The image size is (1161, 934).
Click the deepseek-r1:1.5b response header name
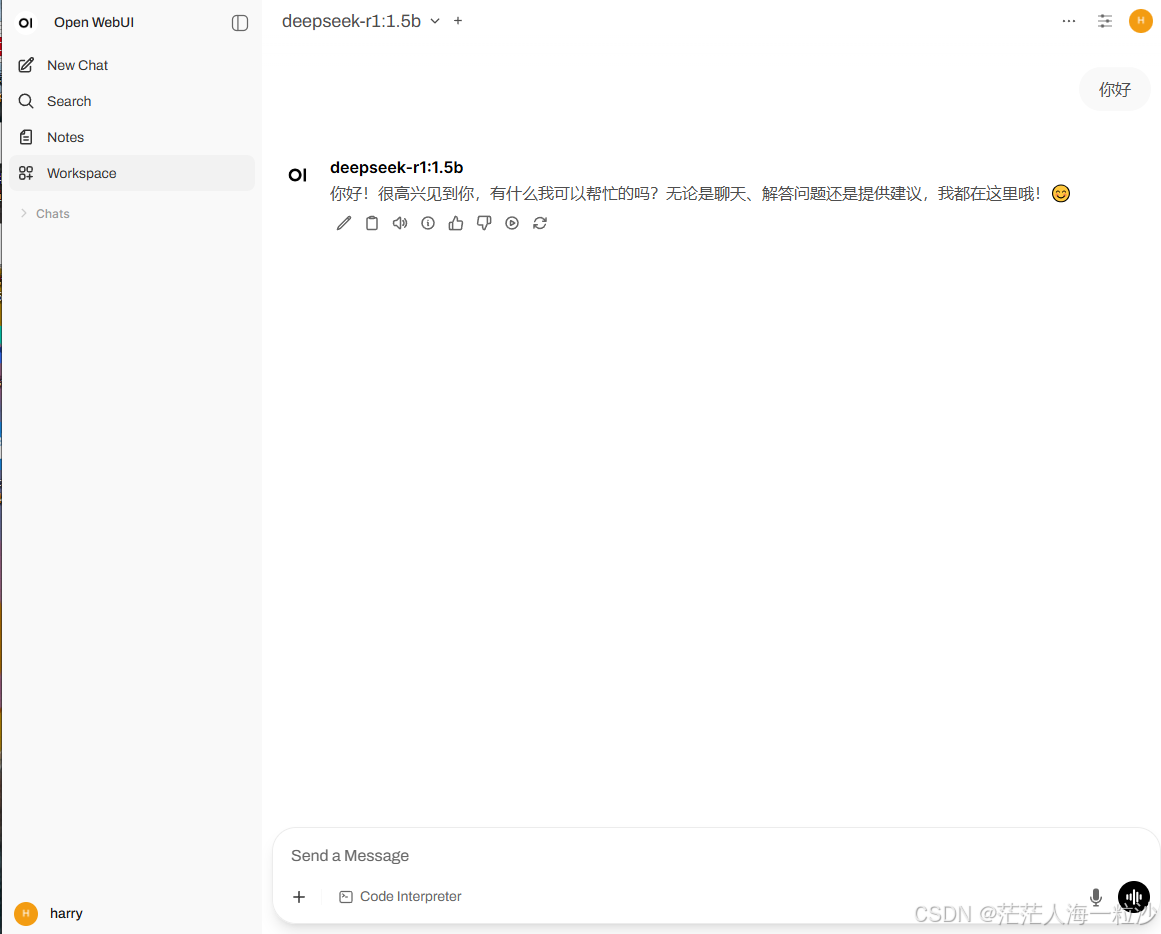(x=396, y=167)
